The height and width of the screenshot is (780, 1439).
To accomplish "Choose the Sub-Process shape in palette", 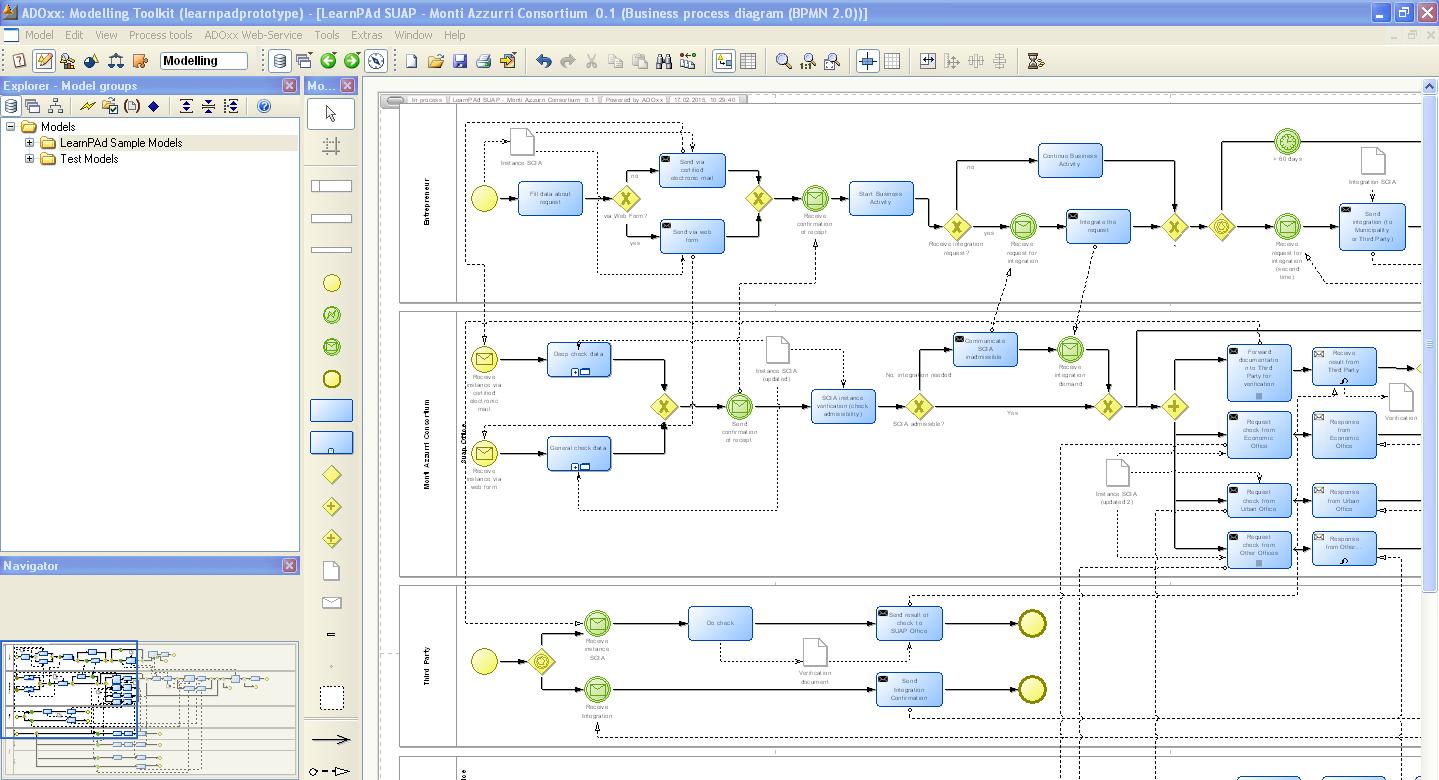I will click(331, 442).
